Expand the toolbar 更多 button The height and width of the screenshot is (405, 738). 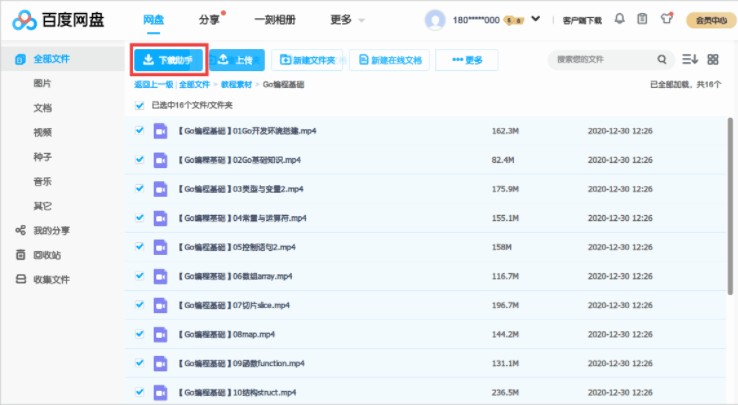467,60
